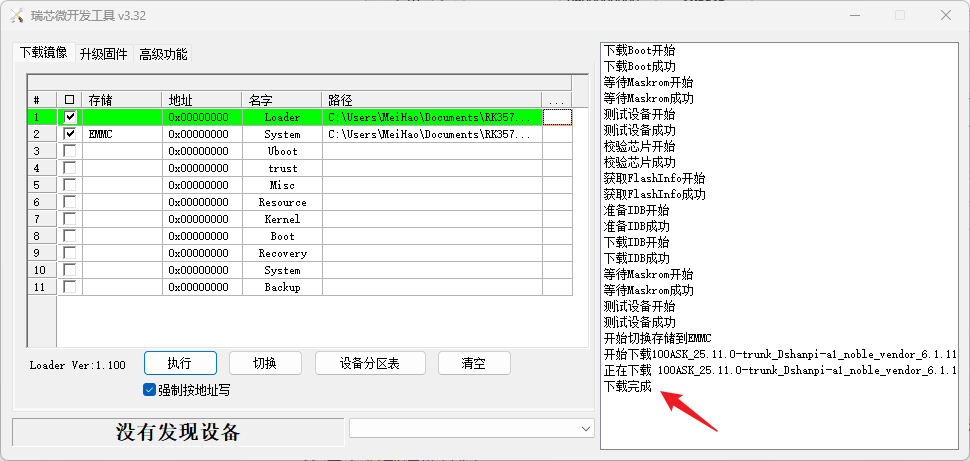Switch to the 升级固件 tab

pos(104,54)
